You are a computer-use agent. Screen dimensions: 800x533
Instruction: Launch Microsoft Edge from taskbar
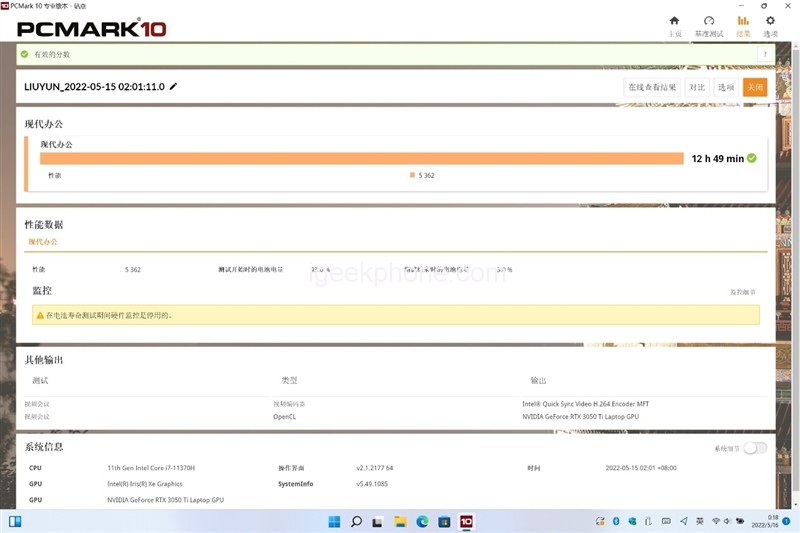[x=422, y=521]
